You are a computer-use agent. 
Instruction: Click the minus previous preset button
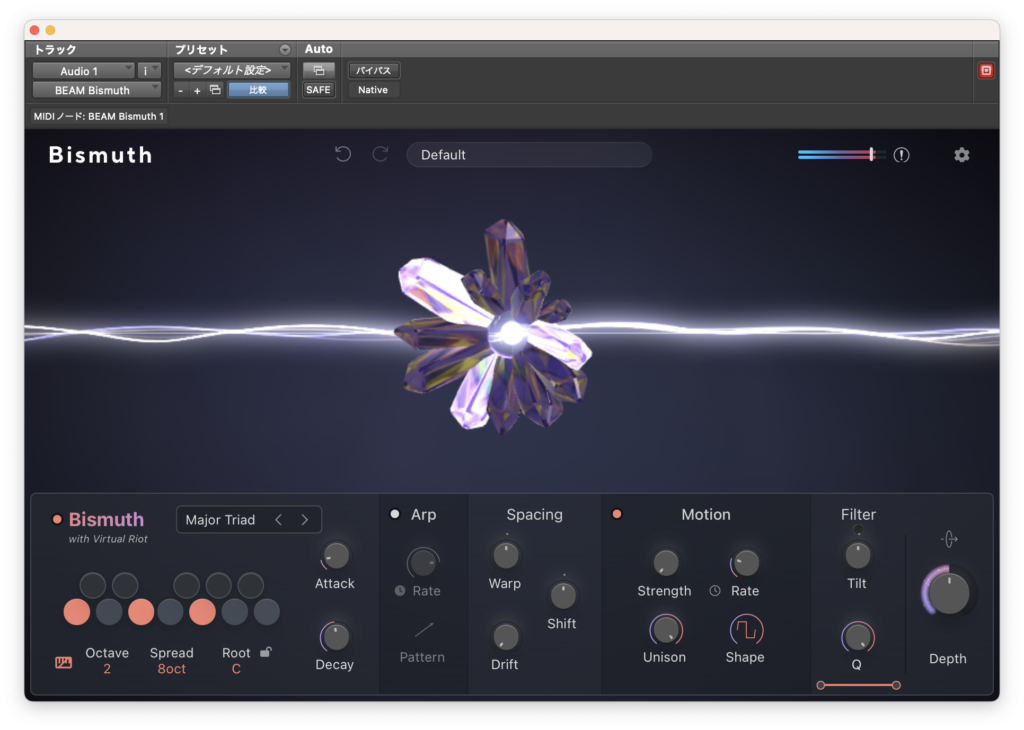(x=181, y=90)
